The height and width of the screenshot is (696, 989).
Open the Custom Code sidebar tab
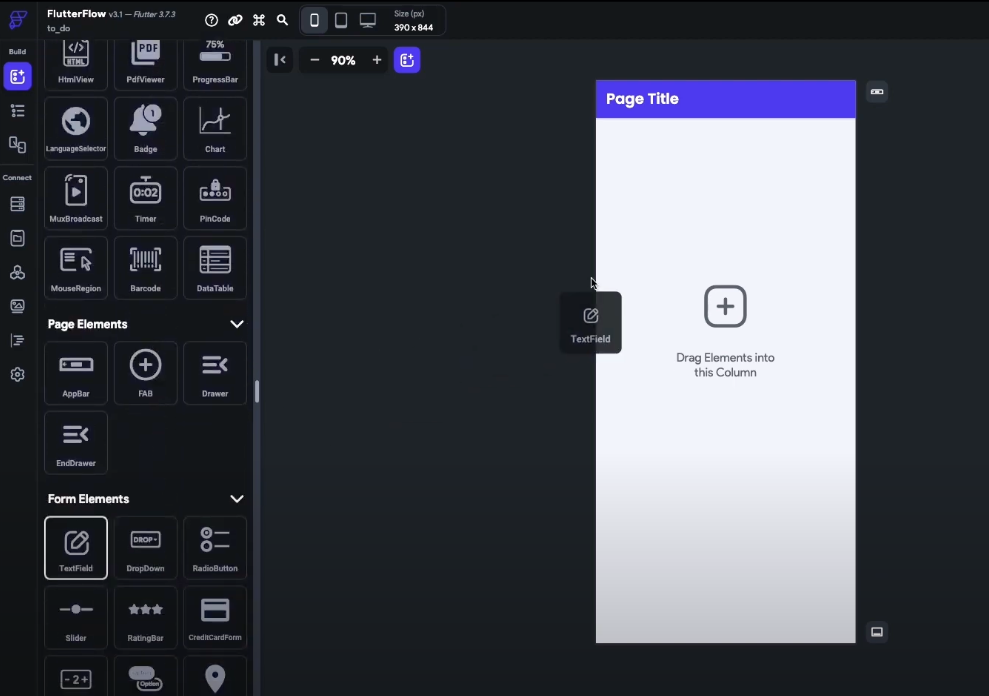(x=18, y=340)
